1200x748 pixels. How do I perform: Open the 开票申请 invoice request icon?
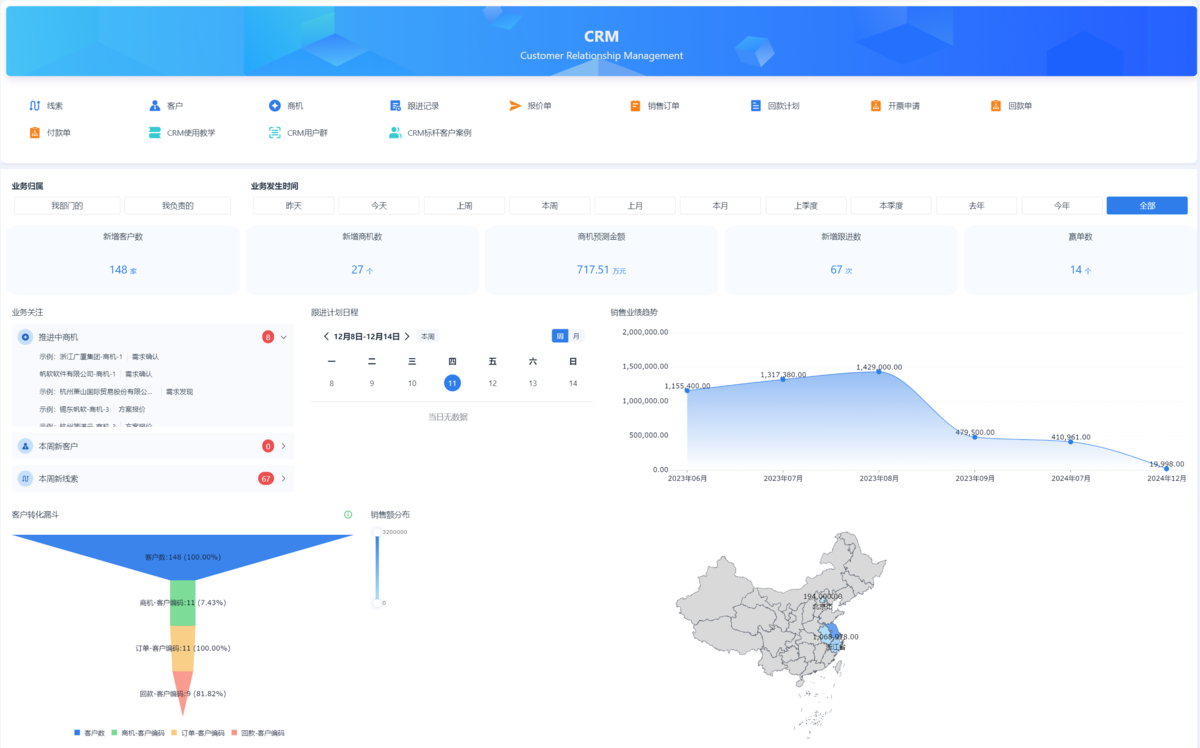point(876,105)
